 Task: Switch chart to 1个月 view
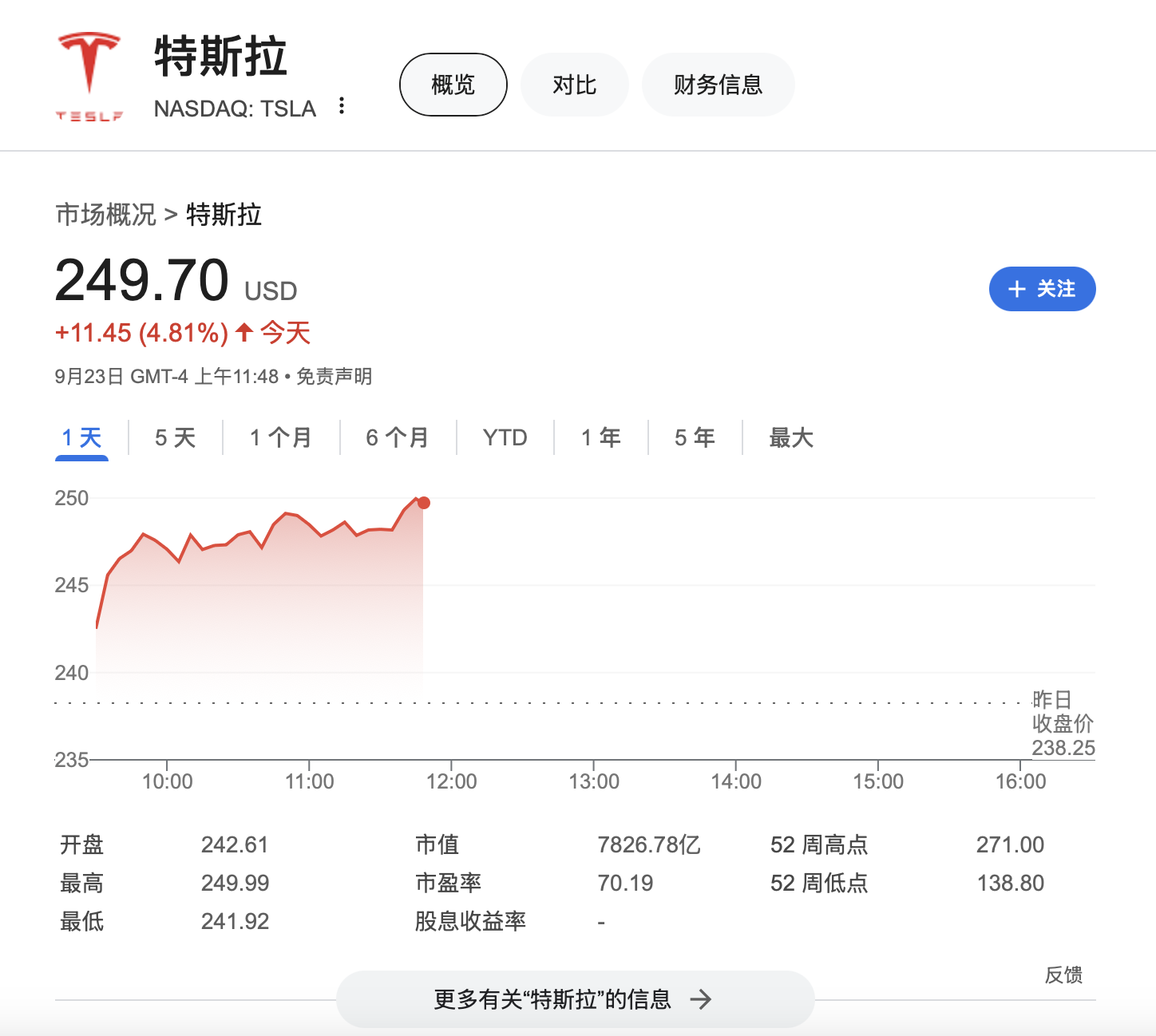click(280, 437)
